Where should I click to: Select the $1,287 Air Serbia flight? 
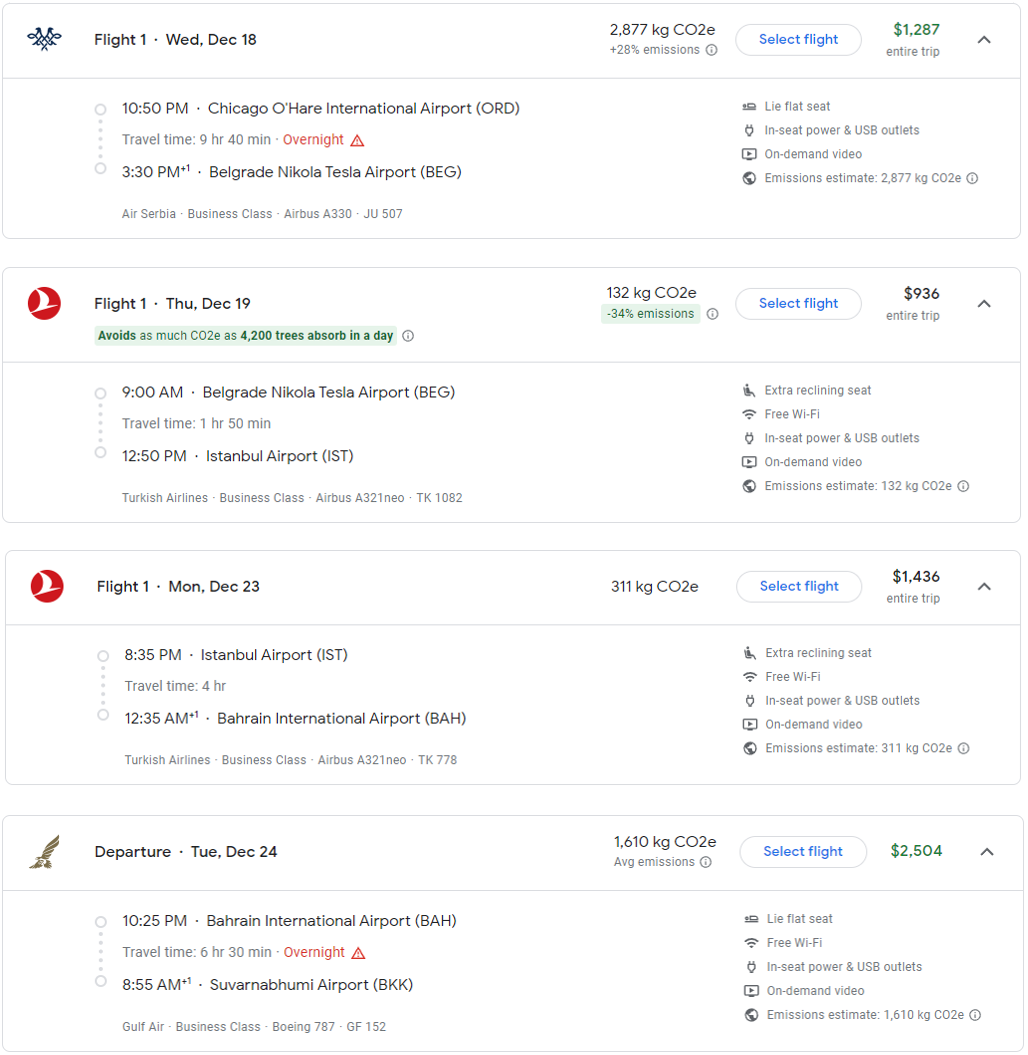tap(798, 40)
